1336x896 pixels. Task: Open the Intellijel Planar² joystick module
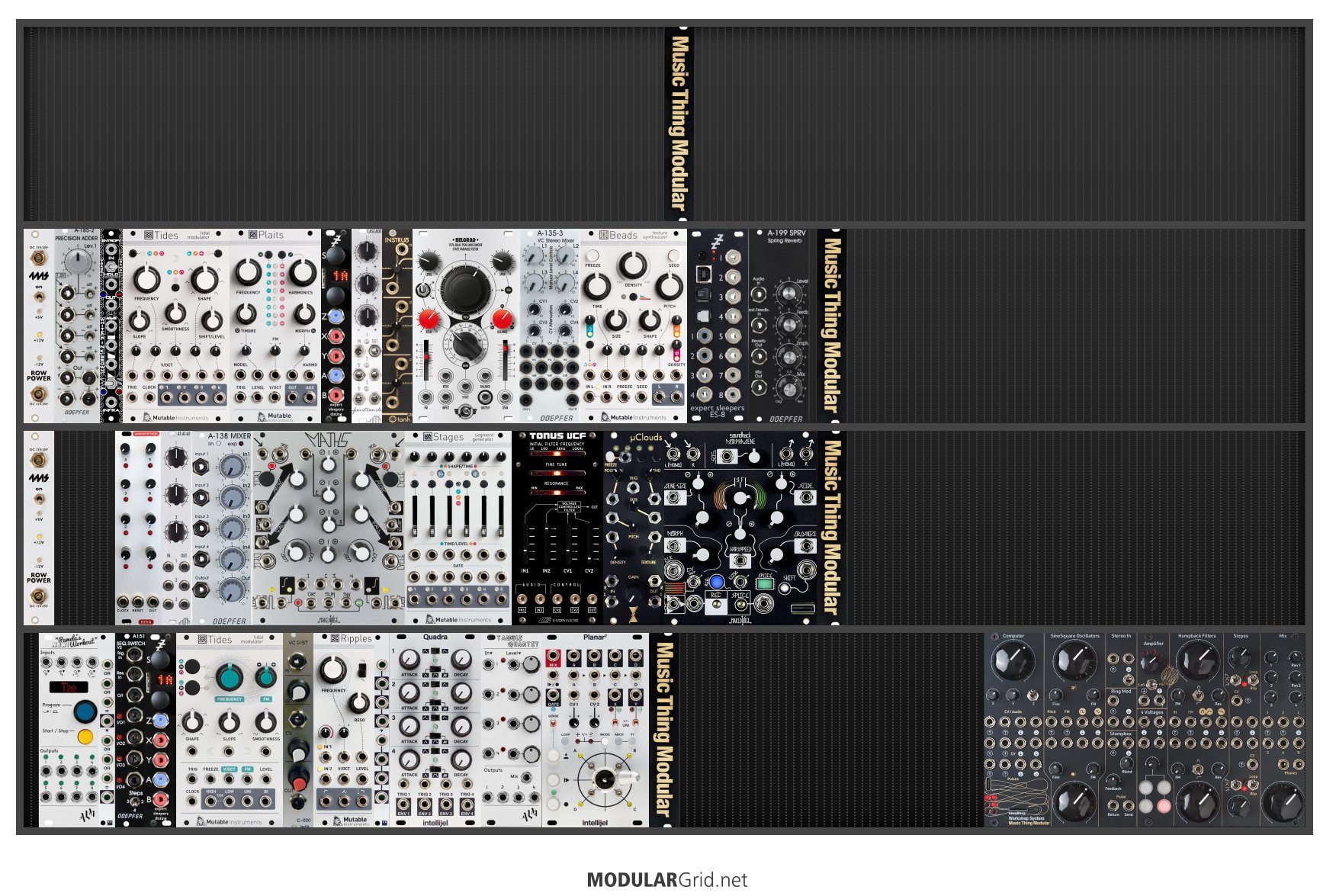(x=596, y=731)
